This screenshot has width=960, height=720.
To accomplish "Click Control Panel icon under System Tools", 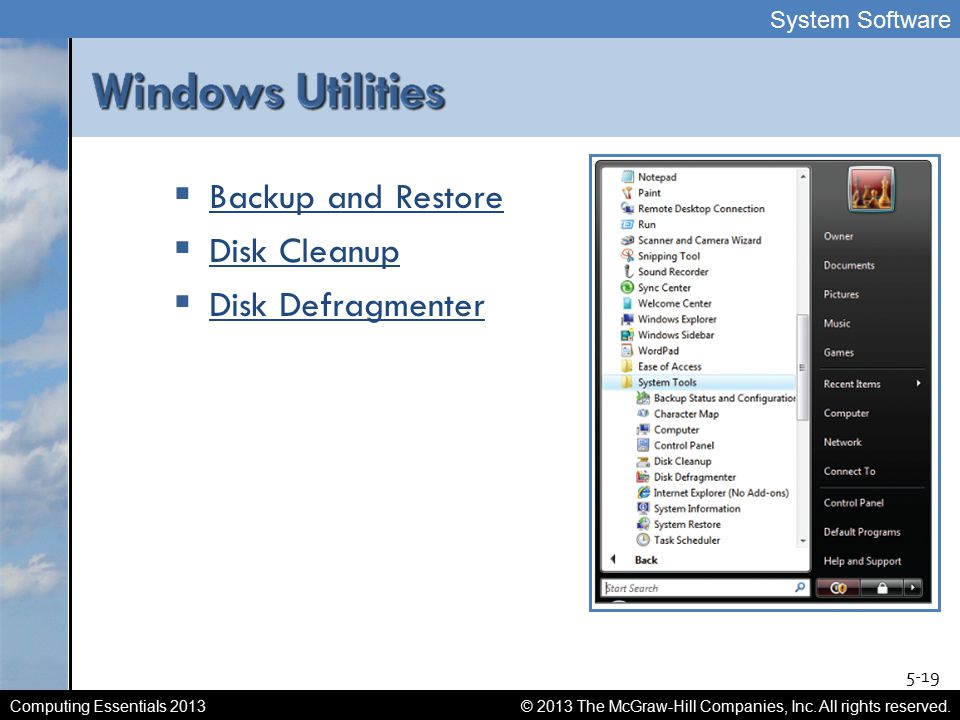I will pyautogui.click(x=643, y=445).
